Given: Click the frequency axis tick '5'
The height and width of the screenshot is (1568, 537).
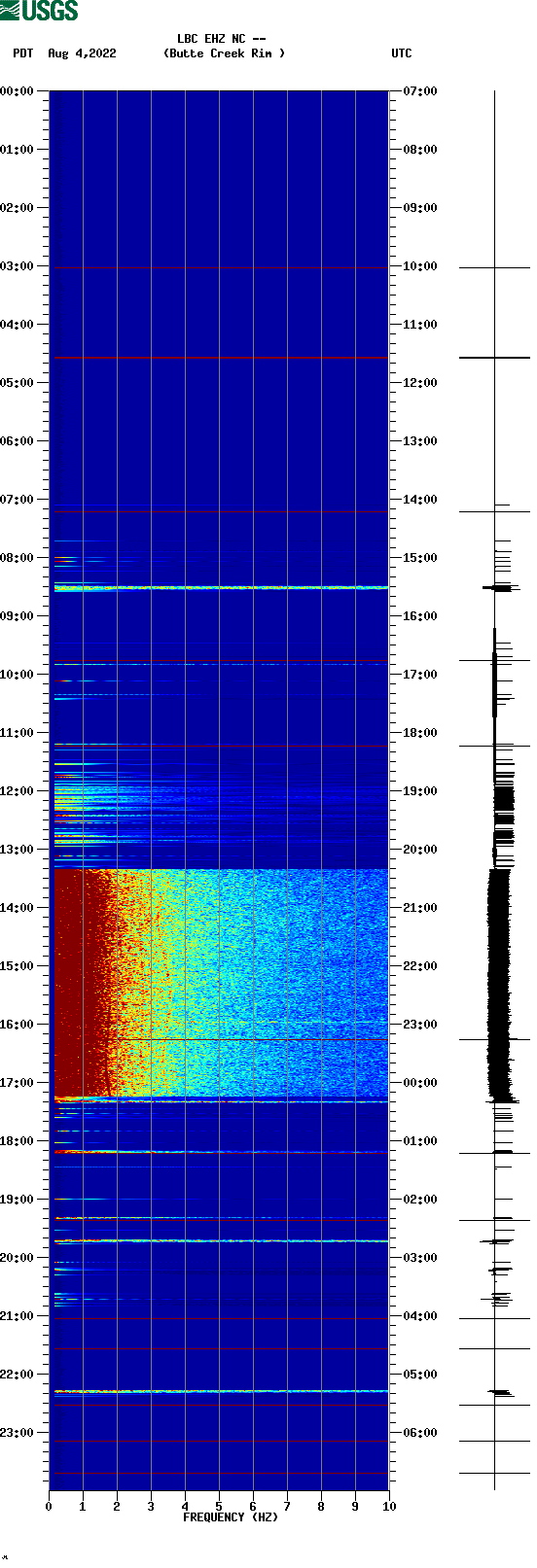Looking at the screenshot, I should [219, 1507].
